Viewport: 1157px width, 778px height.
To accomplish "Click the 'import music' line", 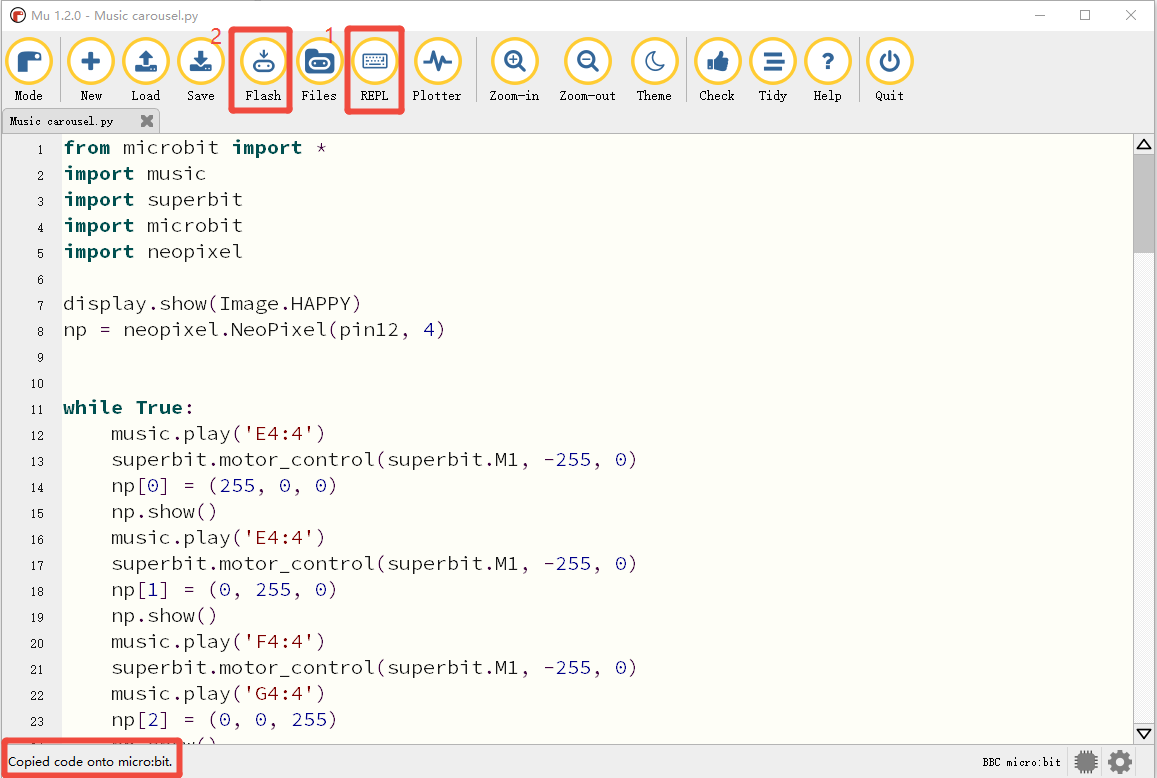I will [134, 173].
